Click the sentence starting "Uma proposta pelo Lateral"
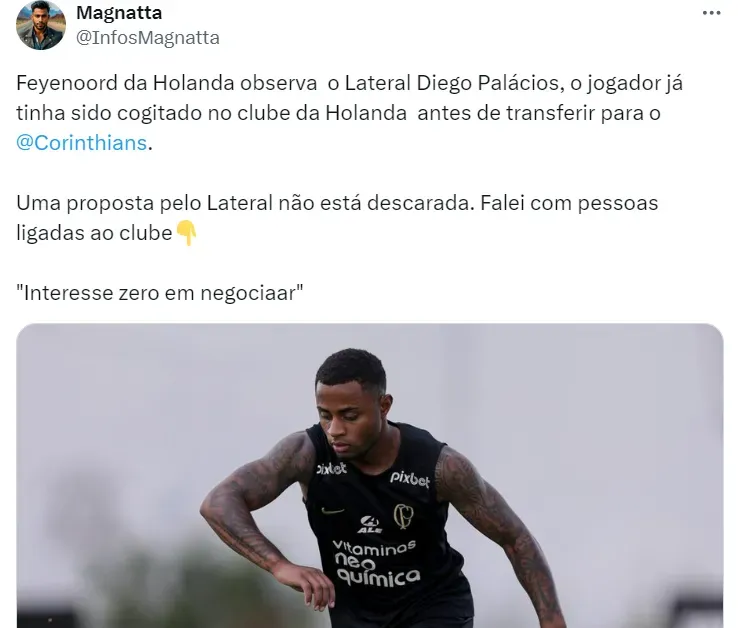The image size is (738, 628). tap(245, 203)
